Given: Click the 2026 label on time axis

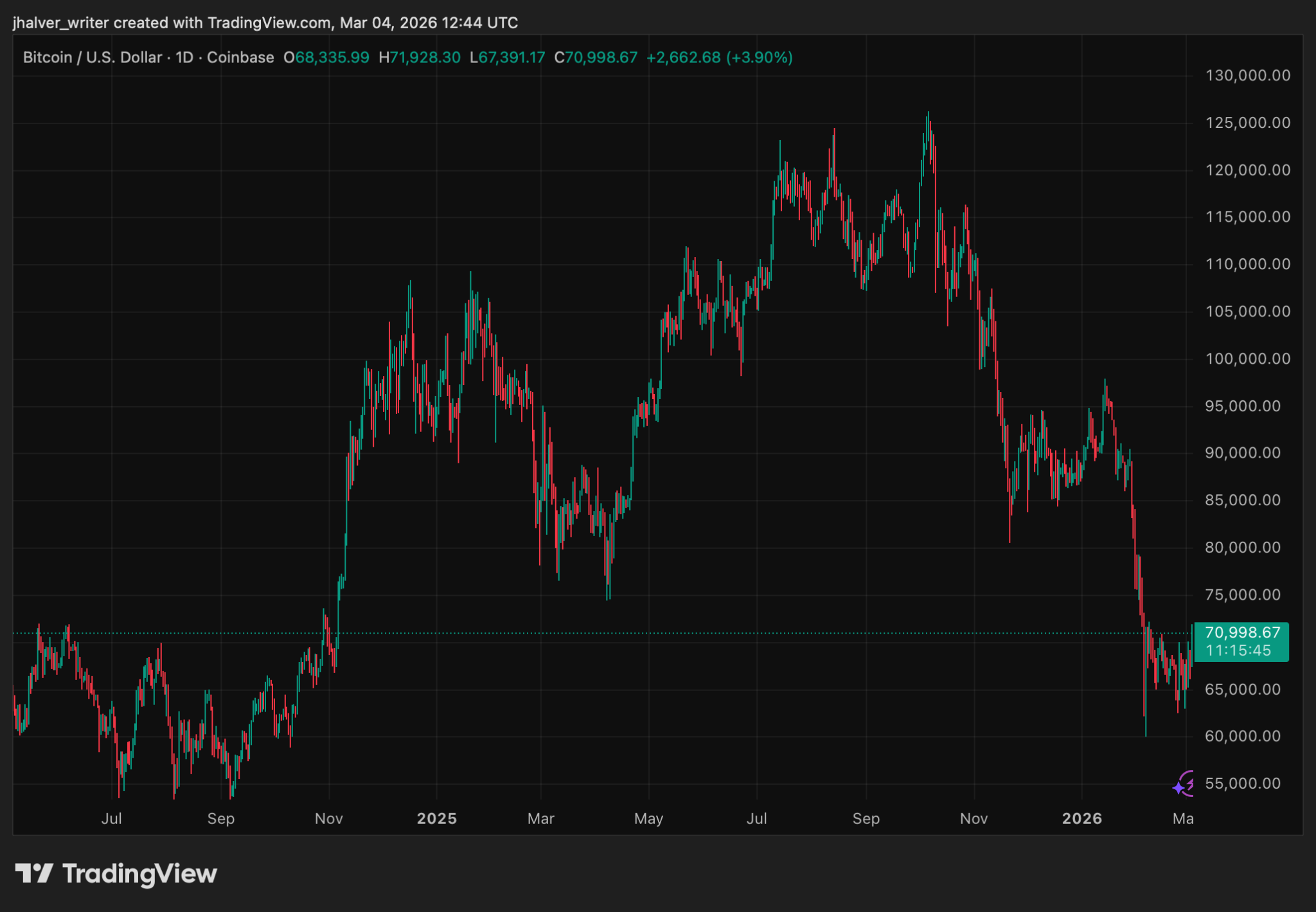Looking at the screenshot, I should pyautogui.click(x=1081, y=819).
